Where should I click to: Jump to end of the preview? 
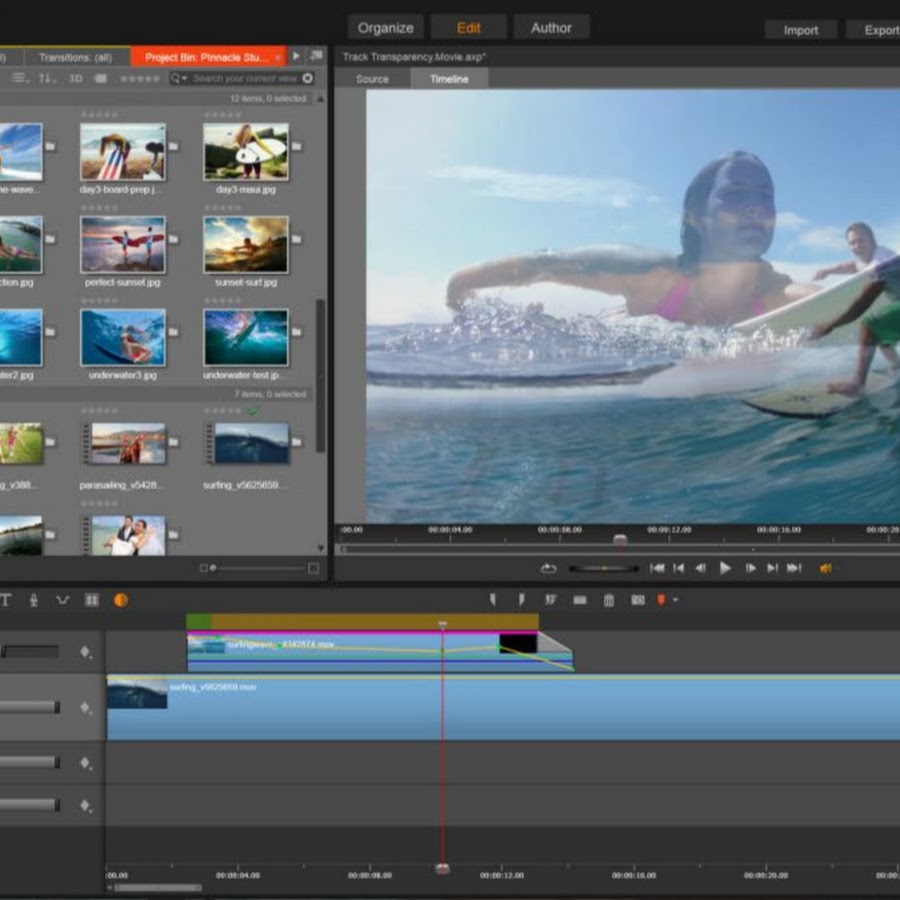(794, 568)
